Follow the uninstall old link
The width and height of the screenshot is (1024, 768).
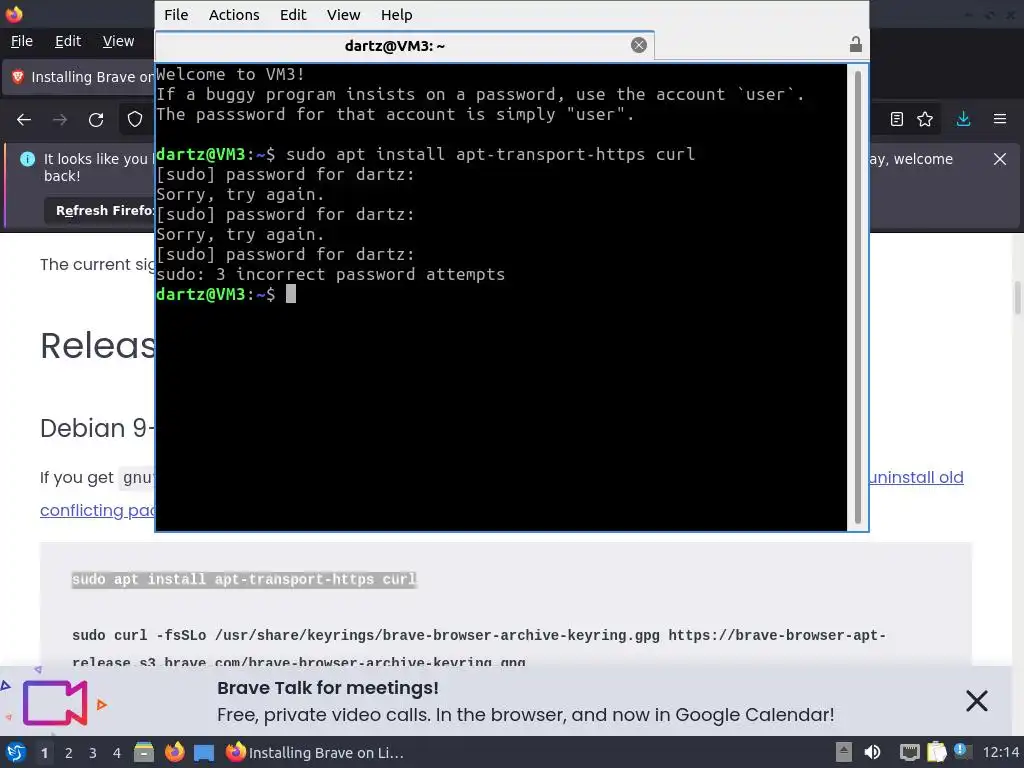[916, 477]
